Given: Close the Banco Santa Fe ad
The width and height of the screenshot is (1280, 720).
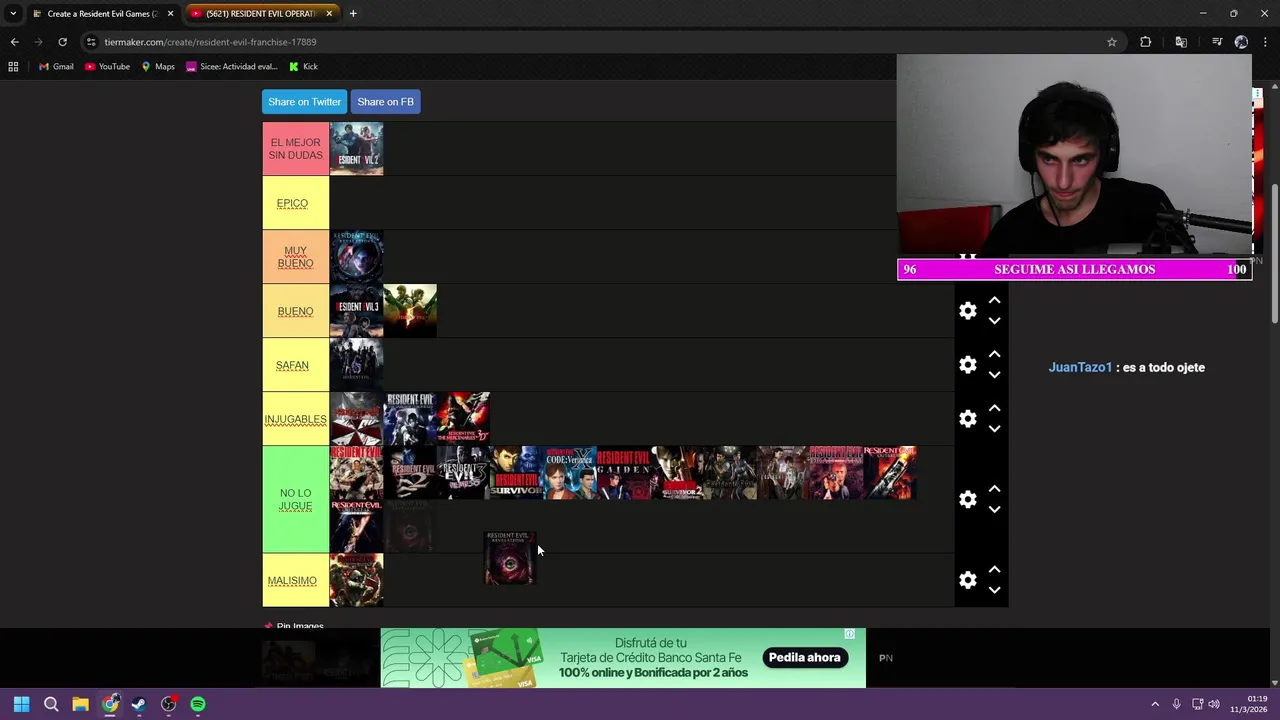Looking at the screenshot, I should (849, 634).
